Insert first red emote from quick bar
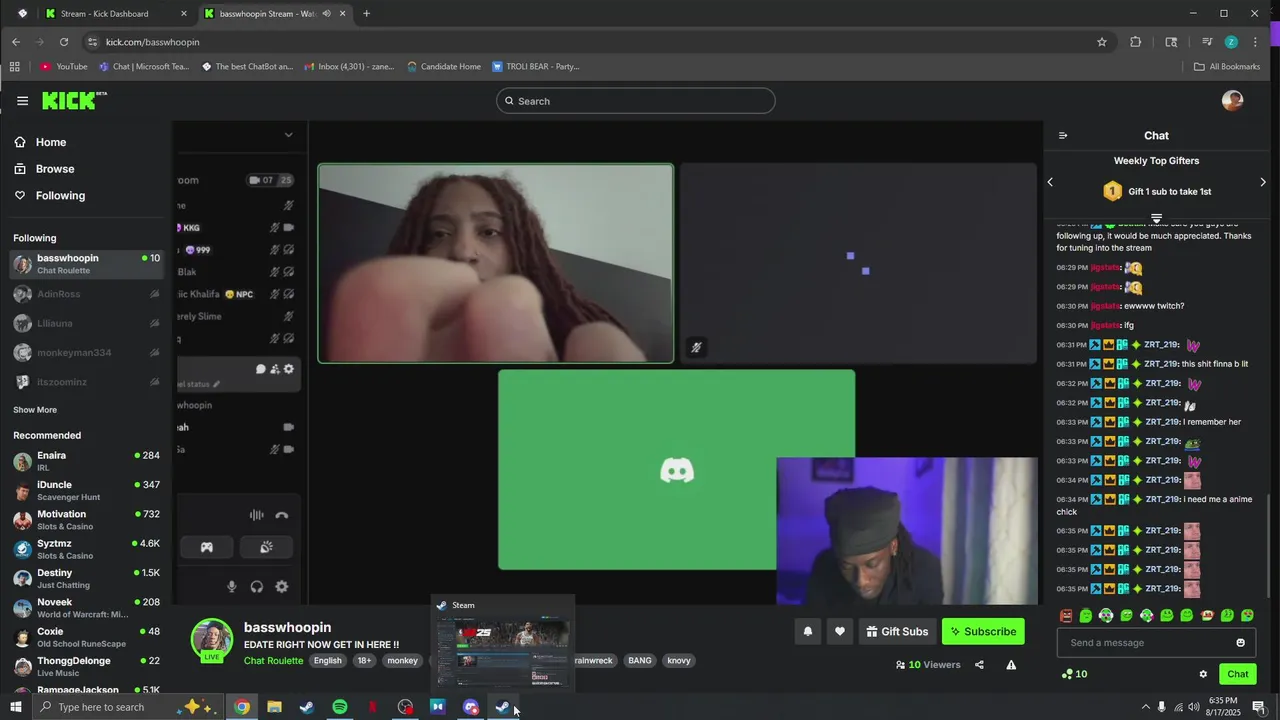The image size is (1280, 720). (x=1066, y=616)
